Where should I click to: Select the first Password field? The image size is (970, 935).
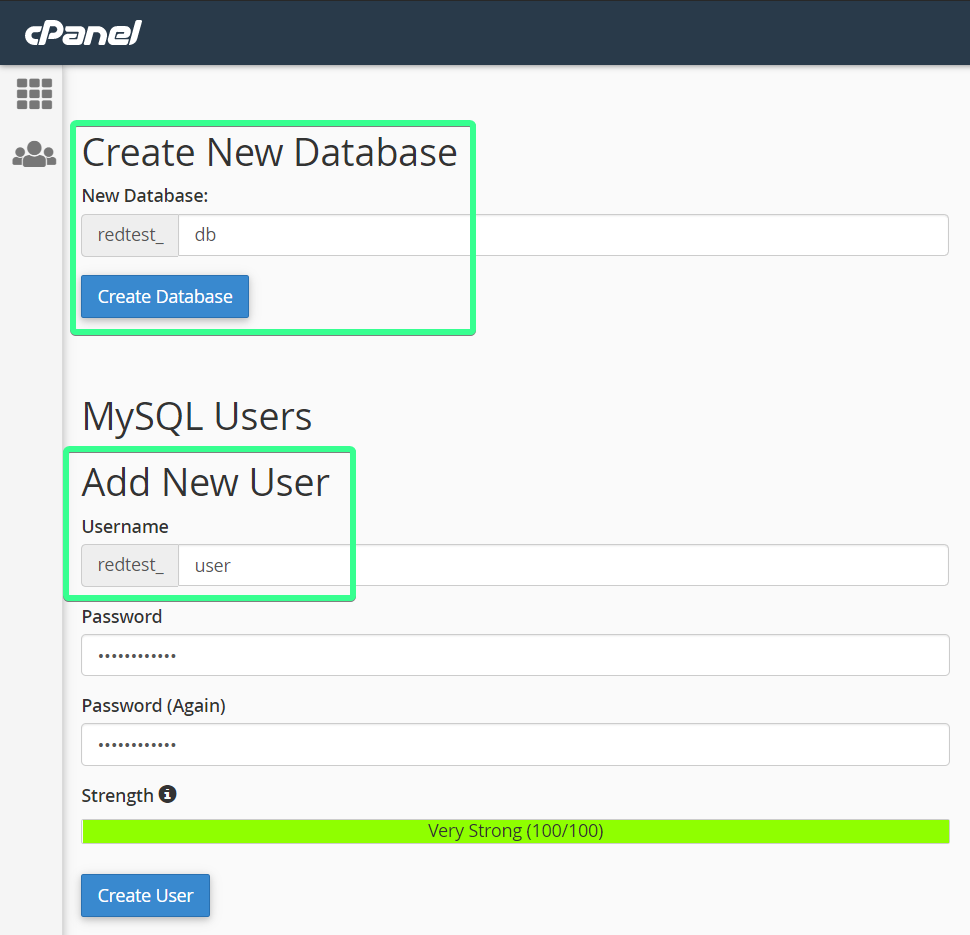(x=515, y=655)
